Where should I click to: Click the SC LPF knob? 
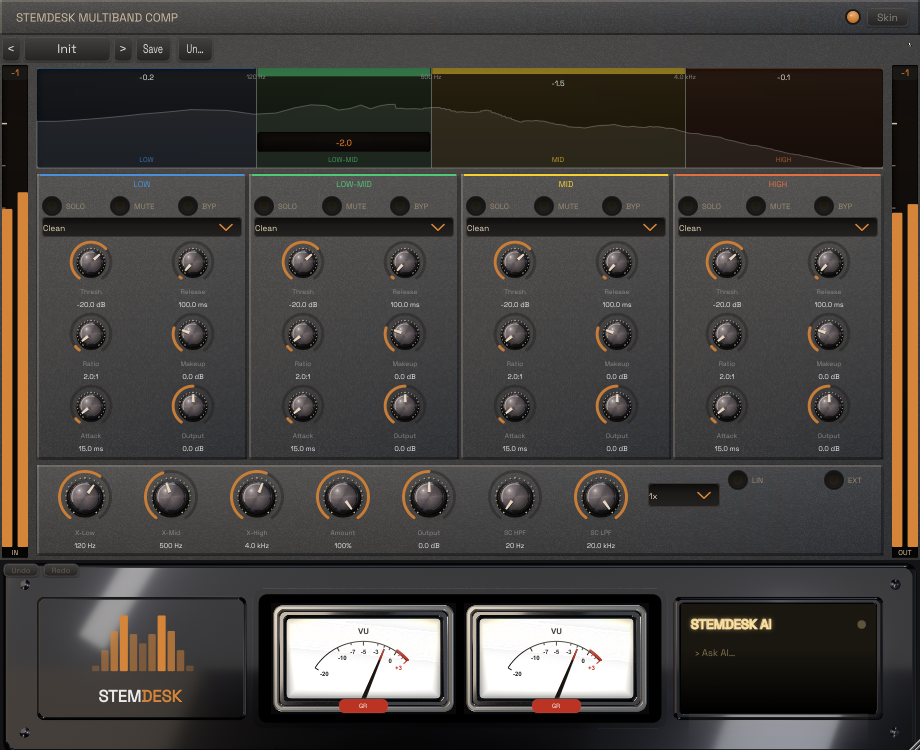click(x=600, y=497)
